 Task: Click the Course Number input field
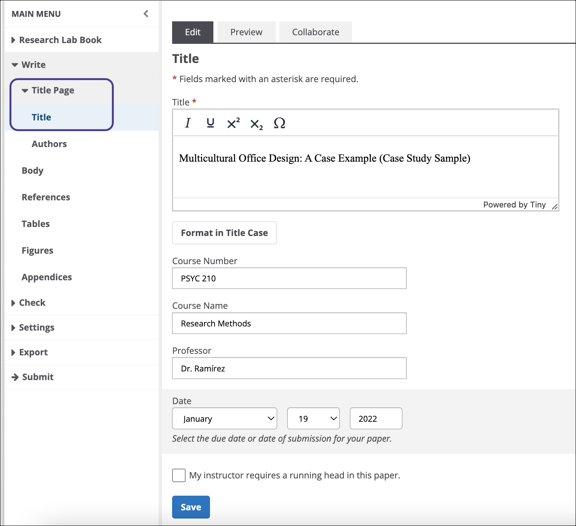(x=289, y=278)
